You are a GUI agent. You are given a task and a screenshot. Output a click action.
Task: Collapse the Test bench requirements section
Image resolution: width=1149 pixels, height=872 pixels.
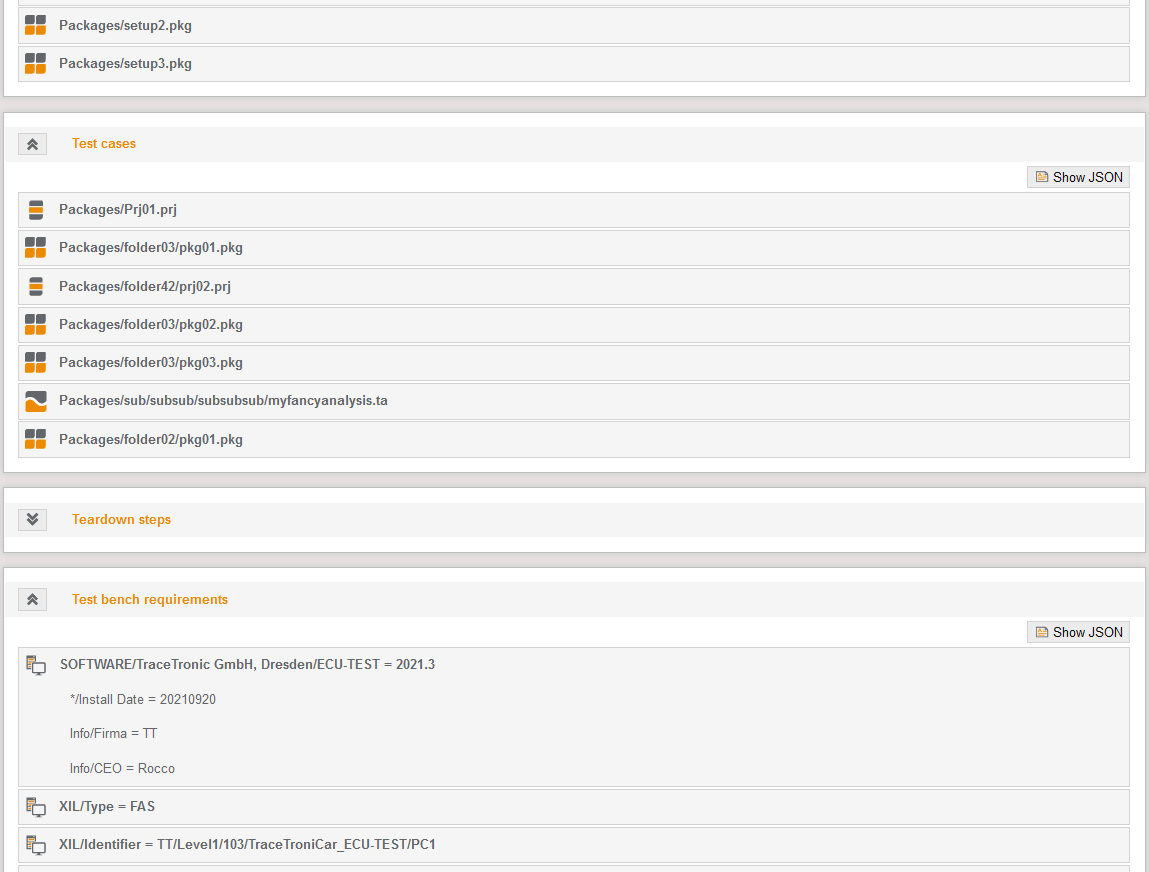[32, 600]
